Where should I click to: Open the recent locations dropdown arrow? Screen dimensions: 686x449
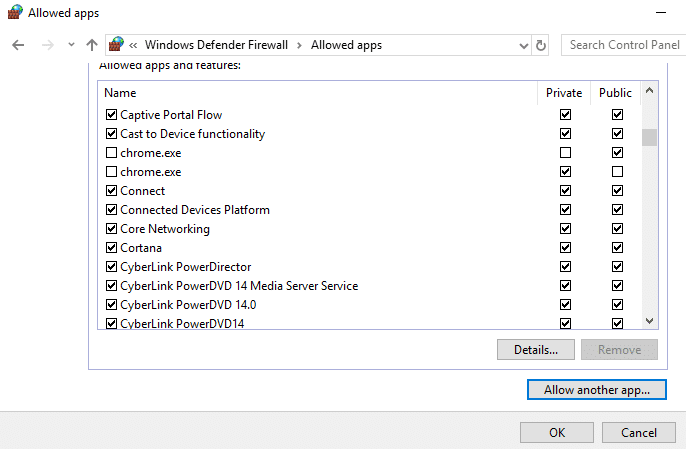click(70, 45)
